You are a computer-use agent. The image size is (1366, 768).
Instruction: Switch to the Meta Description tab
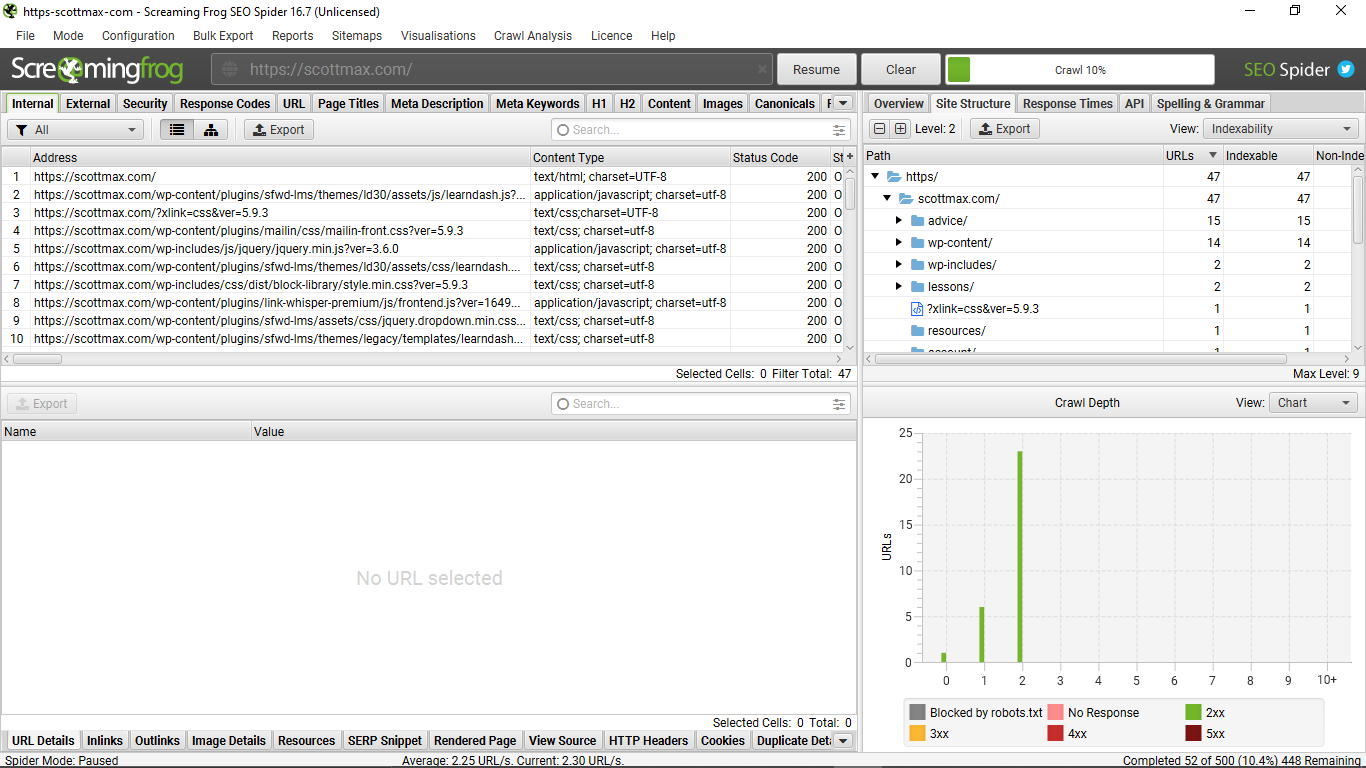(x=437, y=103)
